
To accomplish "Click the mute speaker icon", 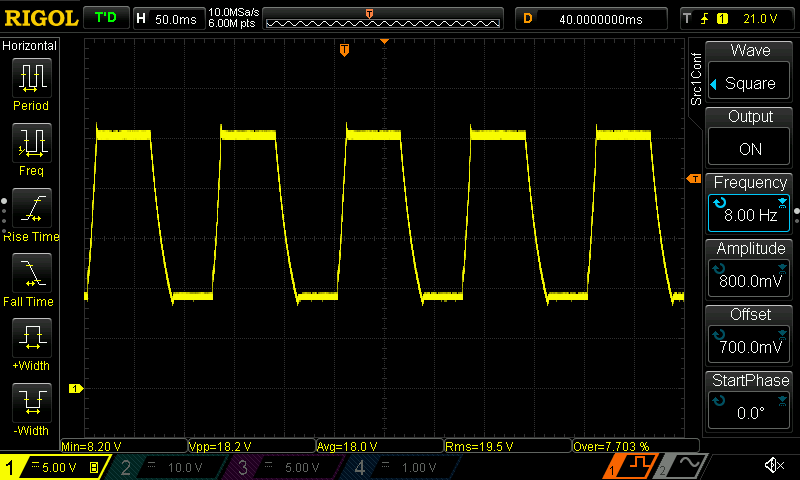I will pyautogui.click(x=774, y=465).
